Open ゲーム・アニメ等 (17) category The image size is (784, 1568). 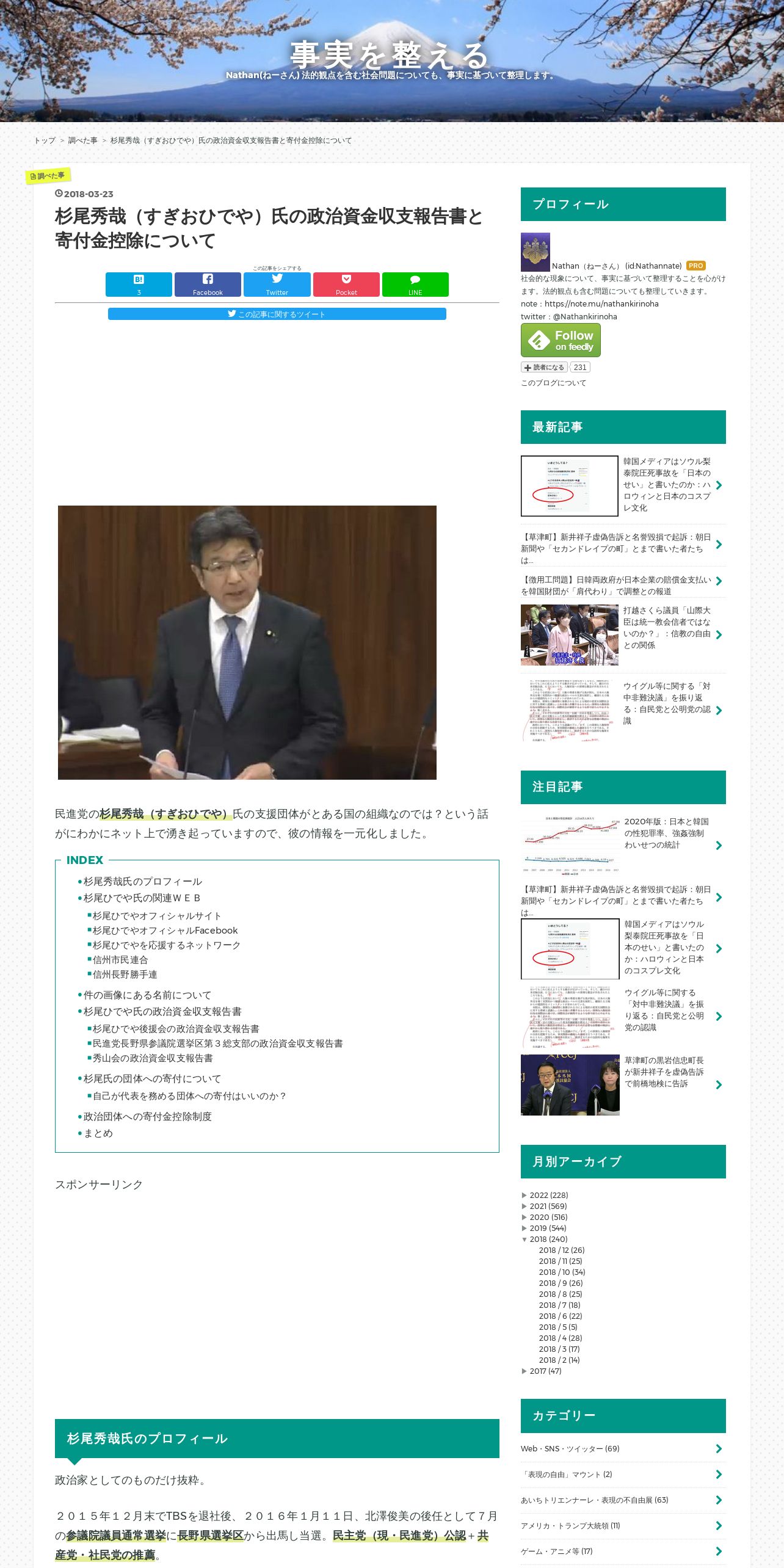[x=556, y=1552]
